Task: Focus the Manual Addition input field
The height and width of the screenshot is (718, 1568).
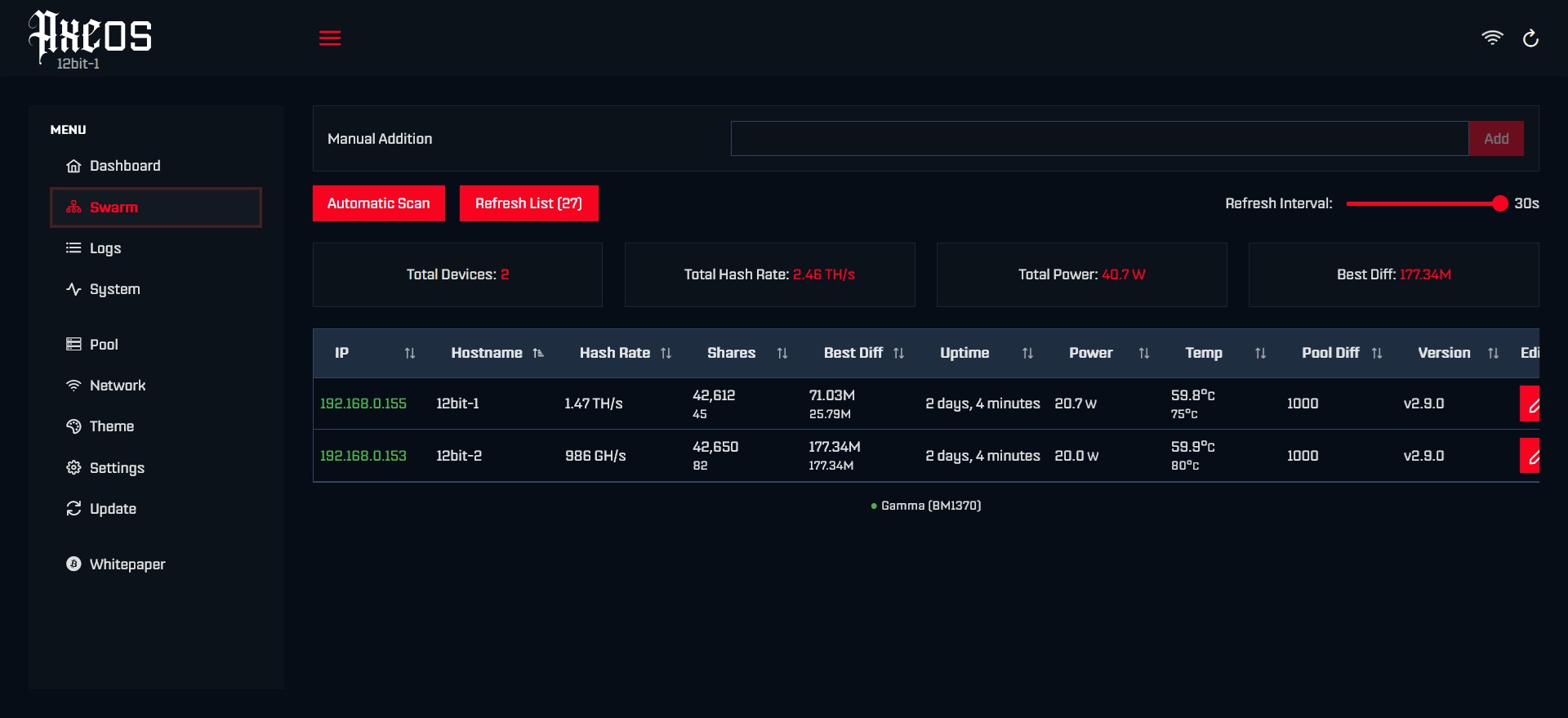Action: point(1099,139)
